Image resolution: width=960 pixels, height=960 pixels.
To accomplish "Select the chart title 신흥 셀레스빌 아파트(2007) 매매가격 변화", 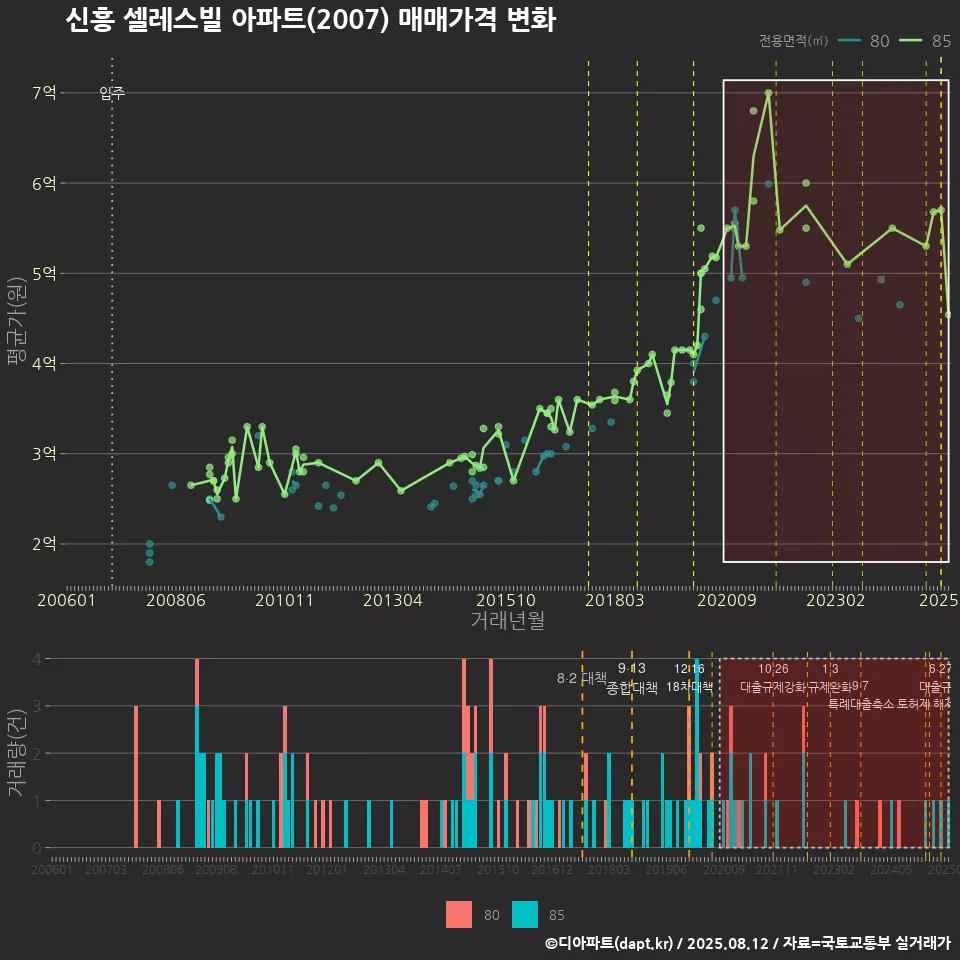I will click(x=310, y=20).
